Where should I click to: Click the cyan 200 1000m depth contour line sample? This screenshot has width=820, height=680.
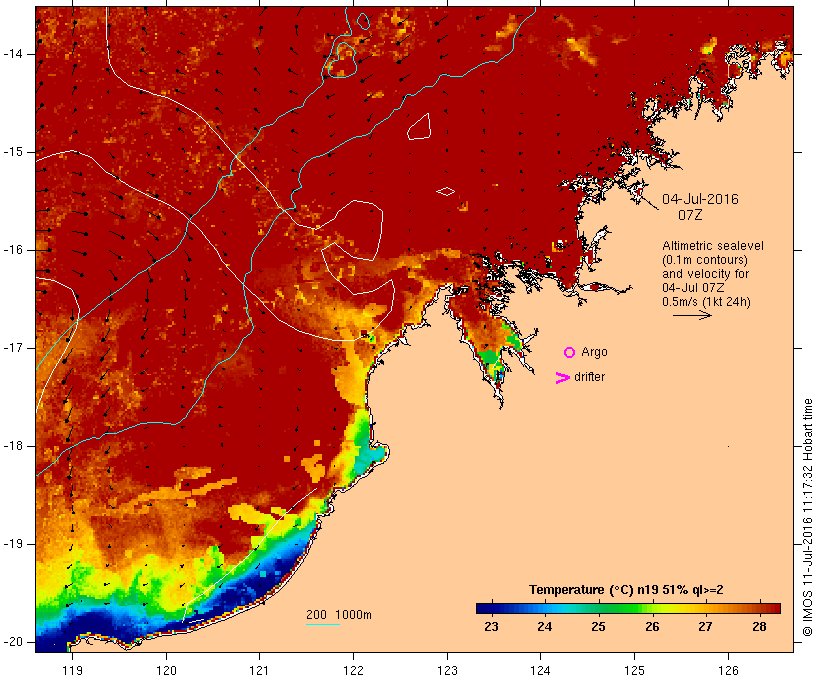(323, 624)
